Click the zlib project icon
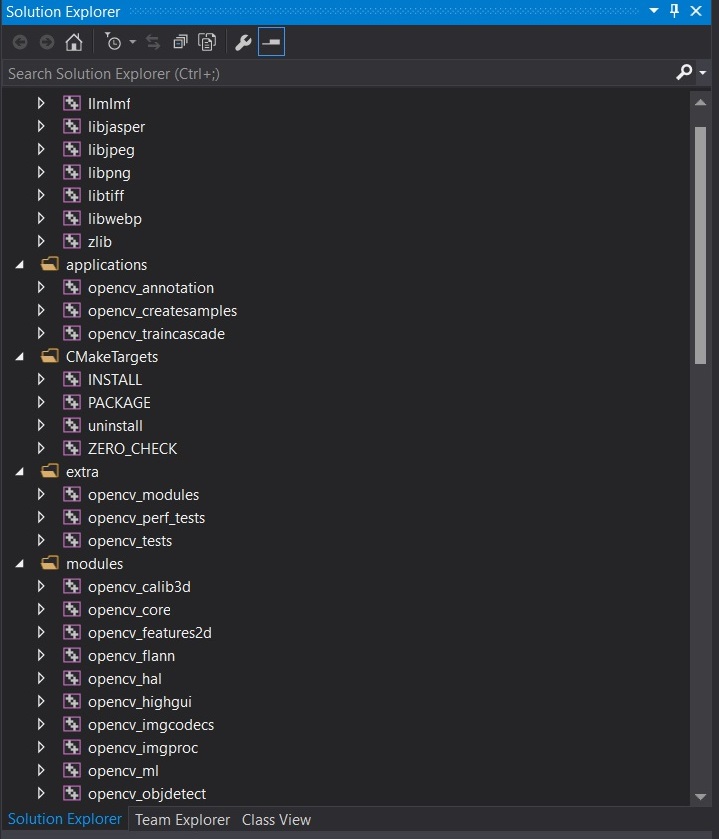 72,241
